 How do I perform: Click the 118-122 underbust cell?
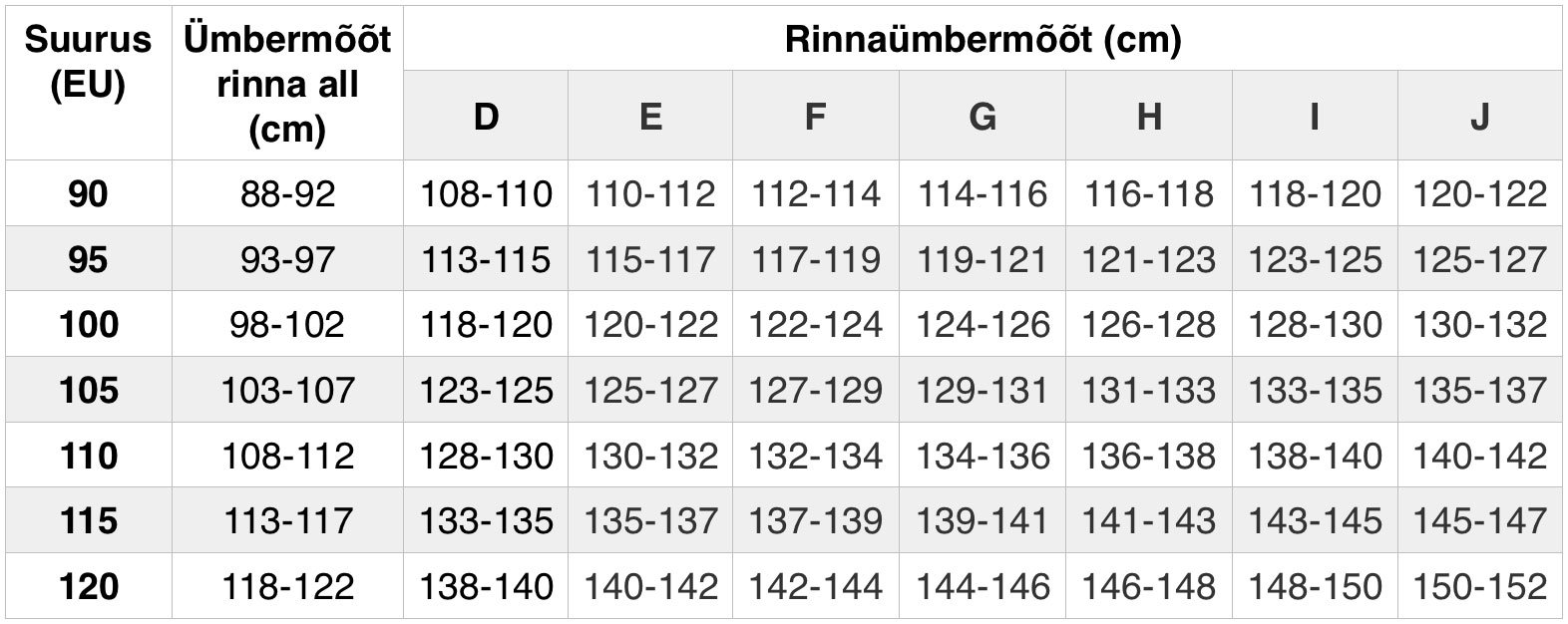287,586
